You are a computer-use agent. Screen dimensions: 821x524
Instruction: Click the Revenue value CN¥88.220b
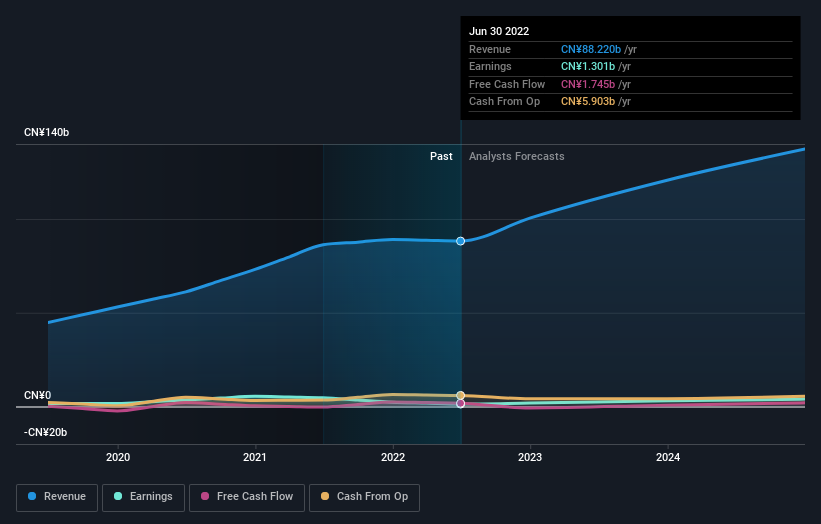coord(591,49)
